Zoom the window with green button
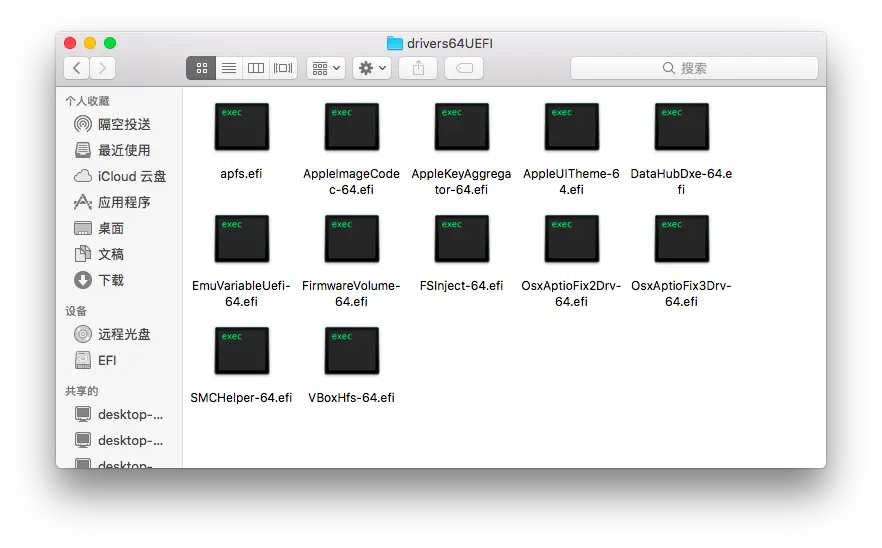 point(110,43)
